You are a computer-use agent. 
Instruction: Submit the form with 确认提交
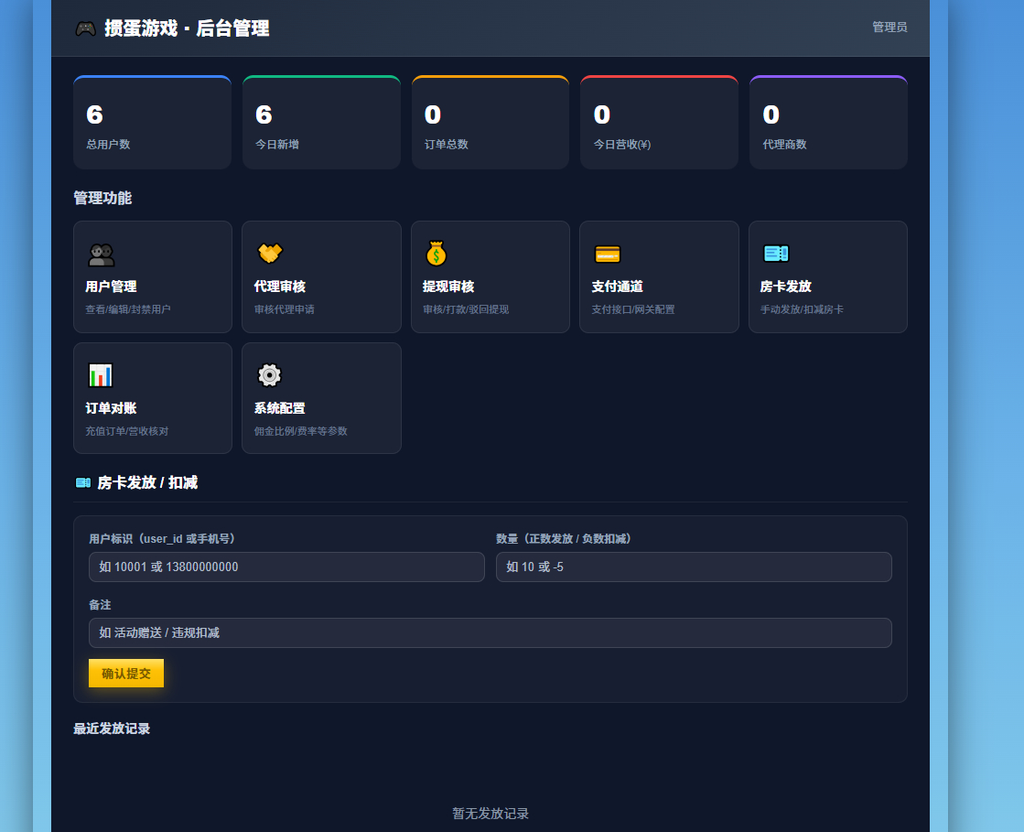click(x=126, y=673)
